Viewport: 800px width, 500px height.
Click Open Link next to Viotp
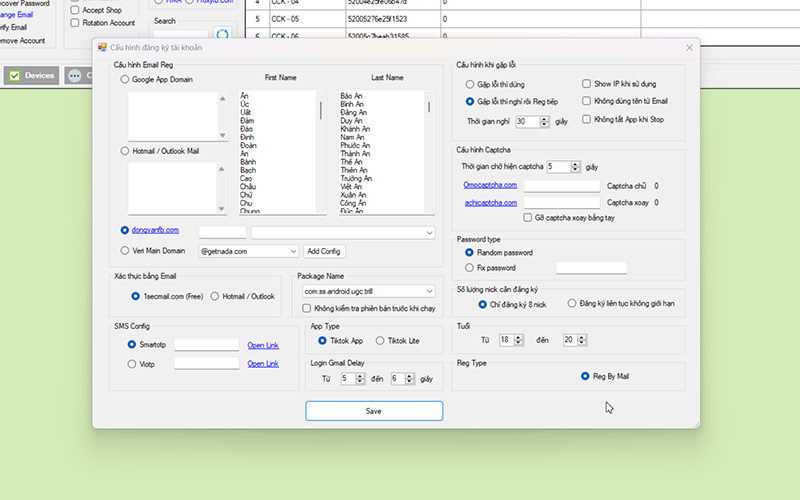263,364
